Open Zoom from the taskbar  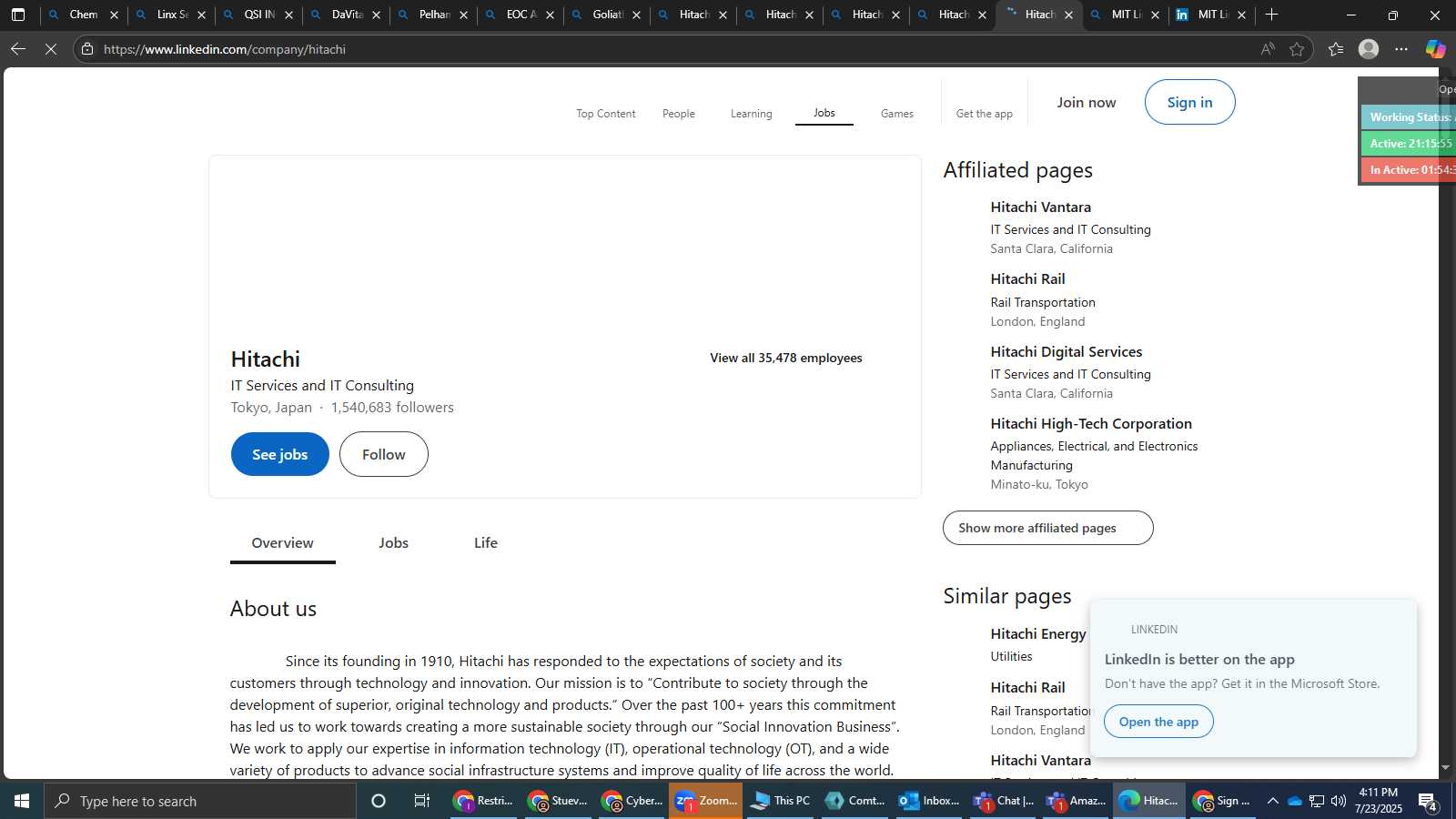point(707,801)
